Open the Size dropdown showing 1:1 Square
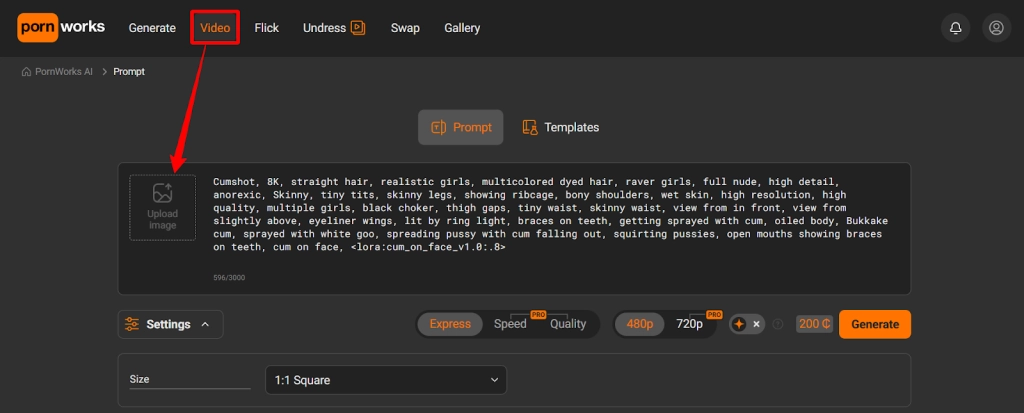 (x=386, y=380)
